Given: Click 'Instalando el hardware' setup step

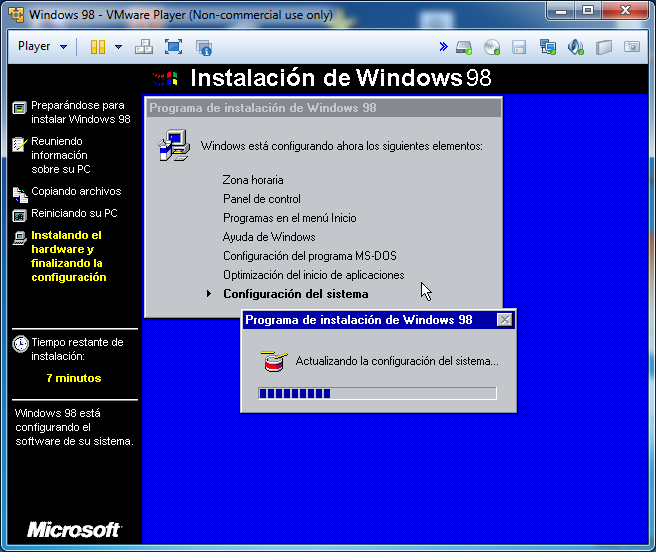Looking at the screenshot, I should click(x=67, y=256).
